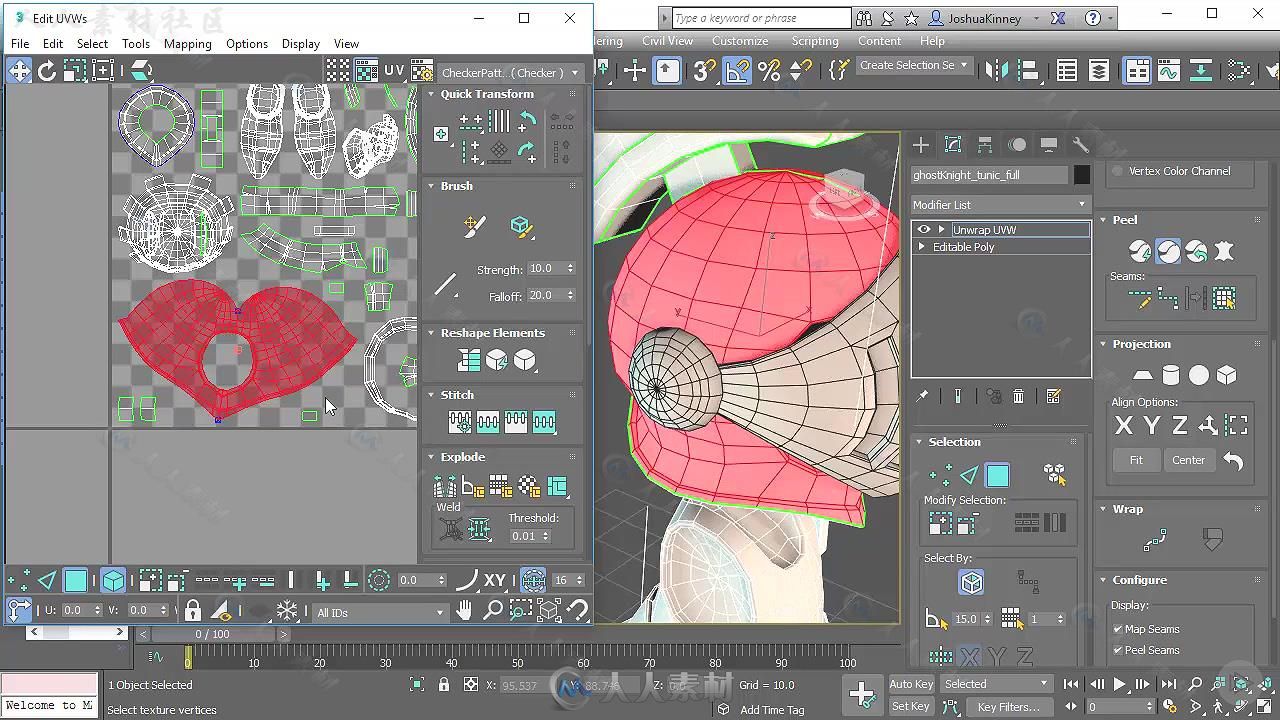
Task: Toggle Angle Snap in main toolbar
Action: (737, 70)
